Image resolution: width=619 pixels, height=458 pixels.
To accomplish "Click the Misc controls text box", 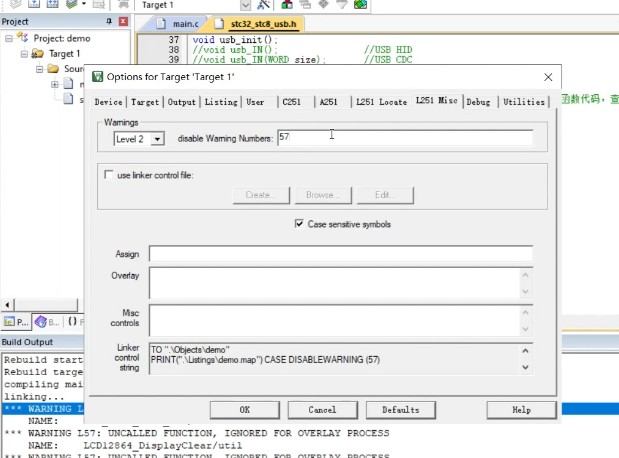I will pos(340,321).
